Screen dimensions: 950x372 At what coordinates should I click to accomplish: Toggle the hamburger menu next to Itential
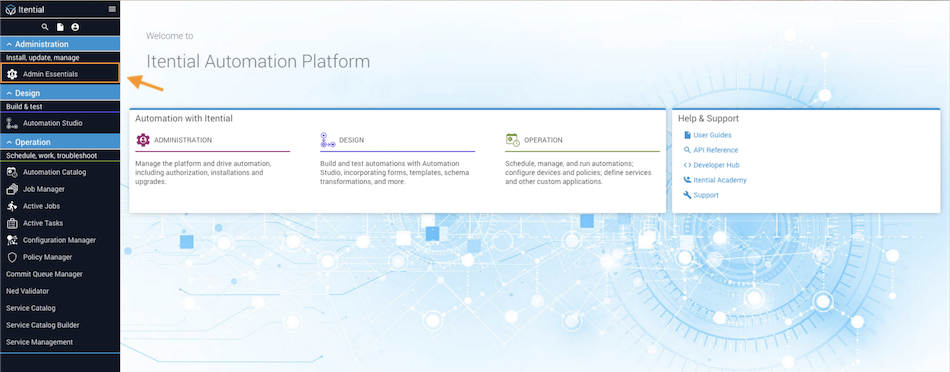point(112,9)
